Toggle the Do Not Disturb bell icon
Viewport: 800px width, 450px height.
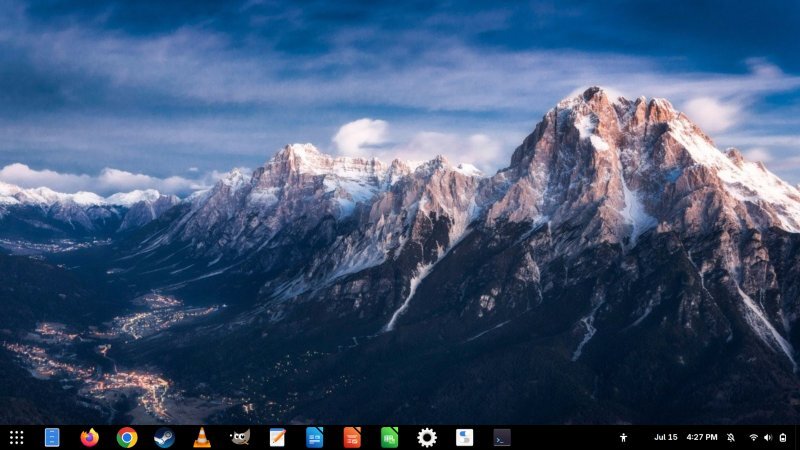point(731,437)
